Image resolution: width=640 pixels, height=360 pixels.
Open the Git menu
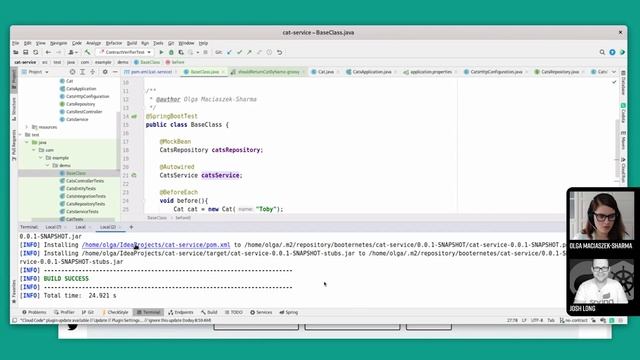point(171,43)
